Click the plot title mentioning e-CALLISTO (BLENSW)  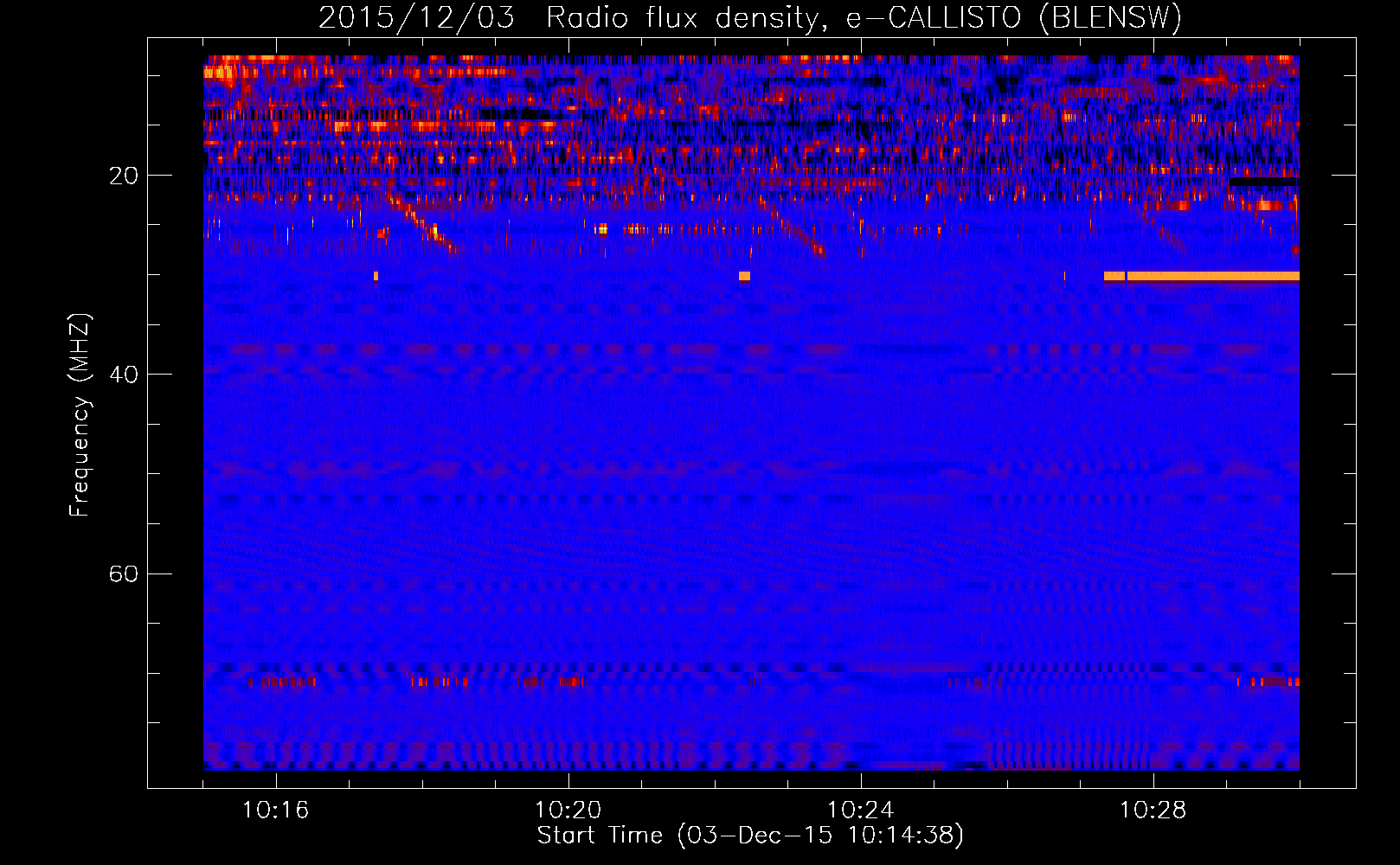(x=750, y=17)
